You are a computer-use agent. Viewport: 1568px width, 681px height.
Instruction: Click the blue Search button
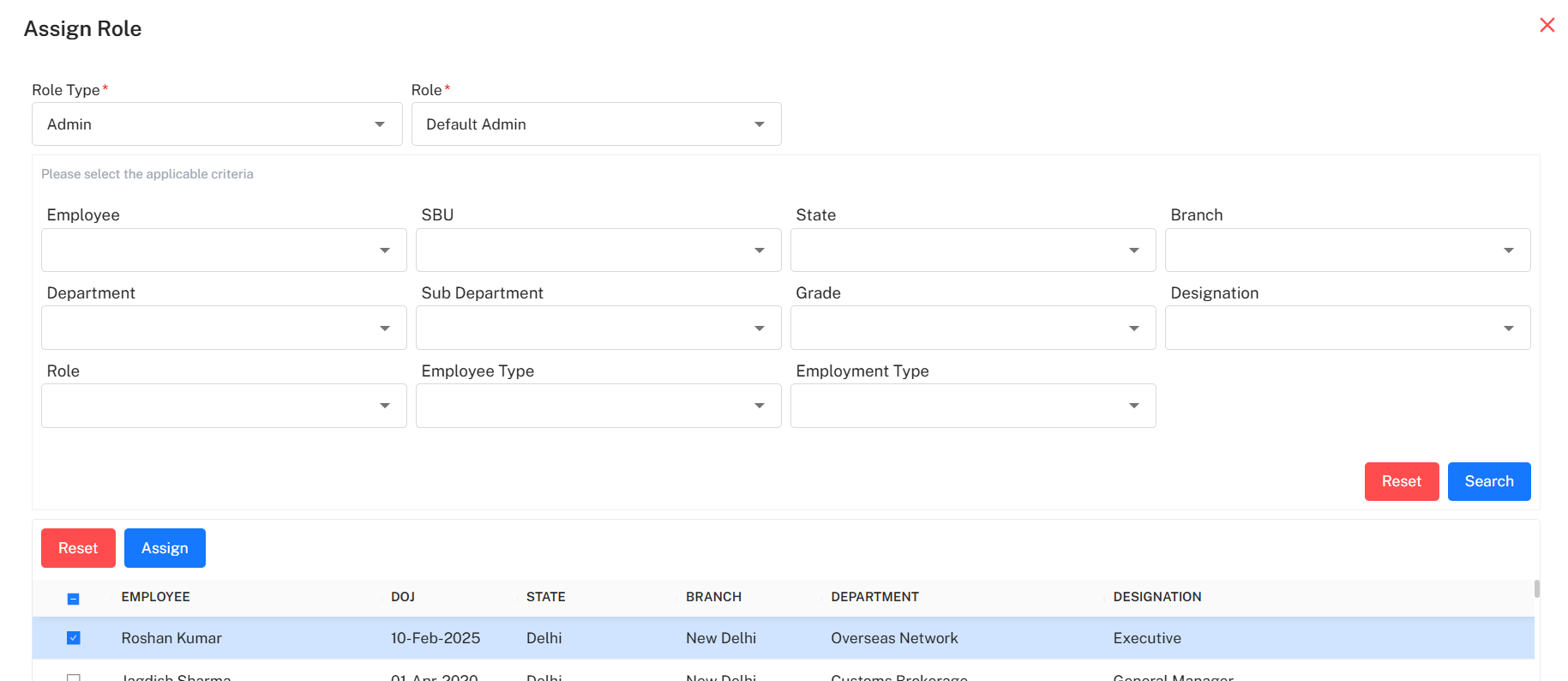(1488, 481)
